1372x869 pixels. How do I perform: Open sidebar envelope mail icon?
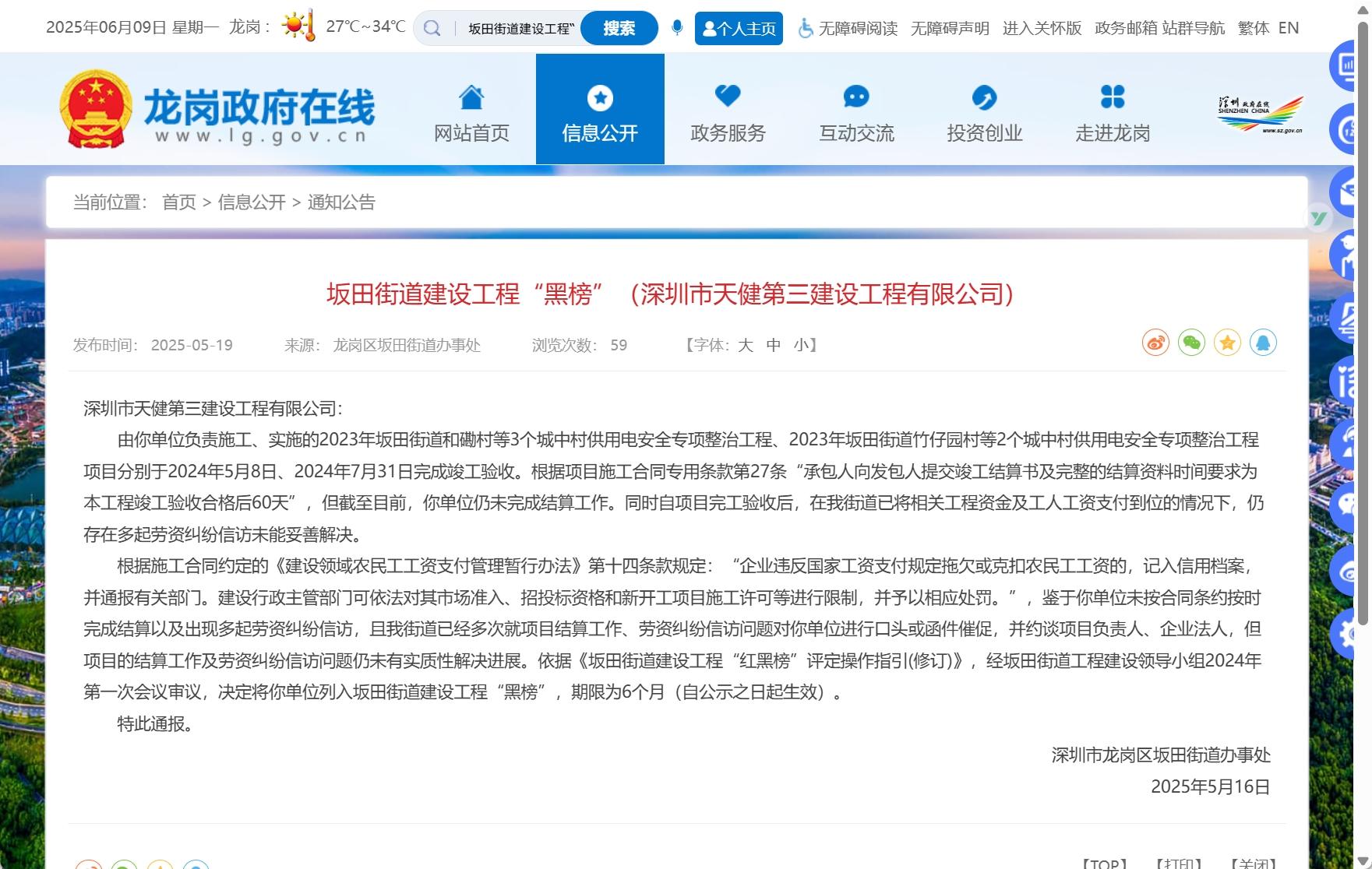1344,192
